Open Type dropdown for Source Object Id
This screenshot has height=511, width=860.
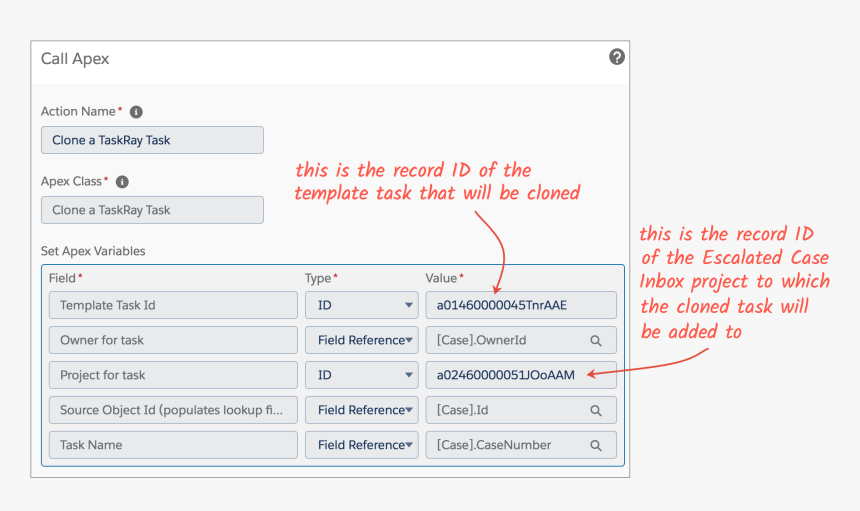tap(361, 410)
